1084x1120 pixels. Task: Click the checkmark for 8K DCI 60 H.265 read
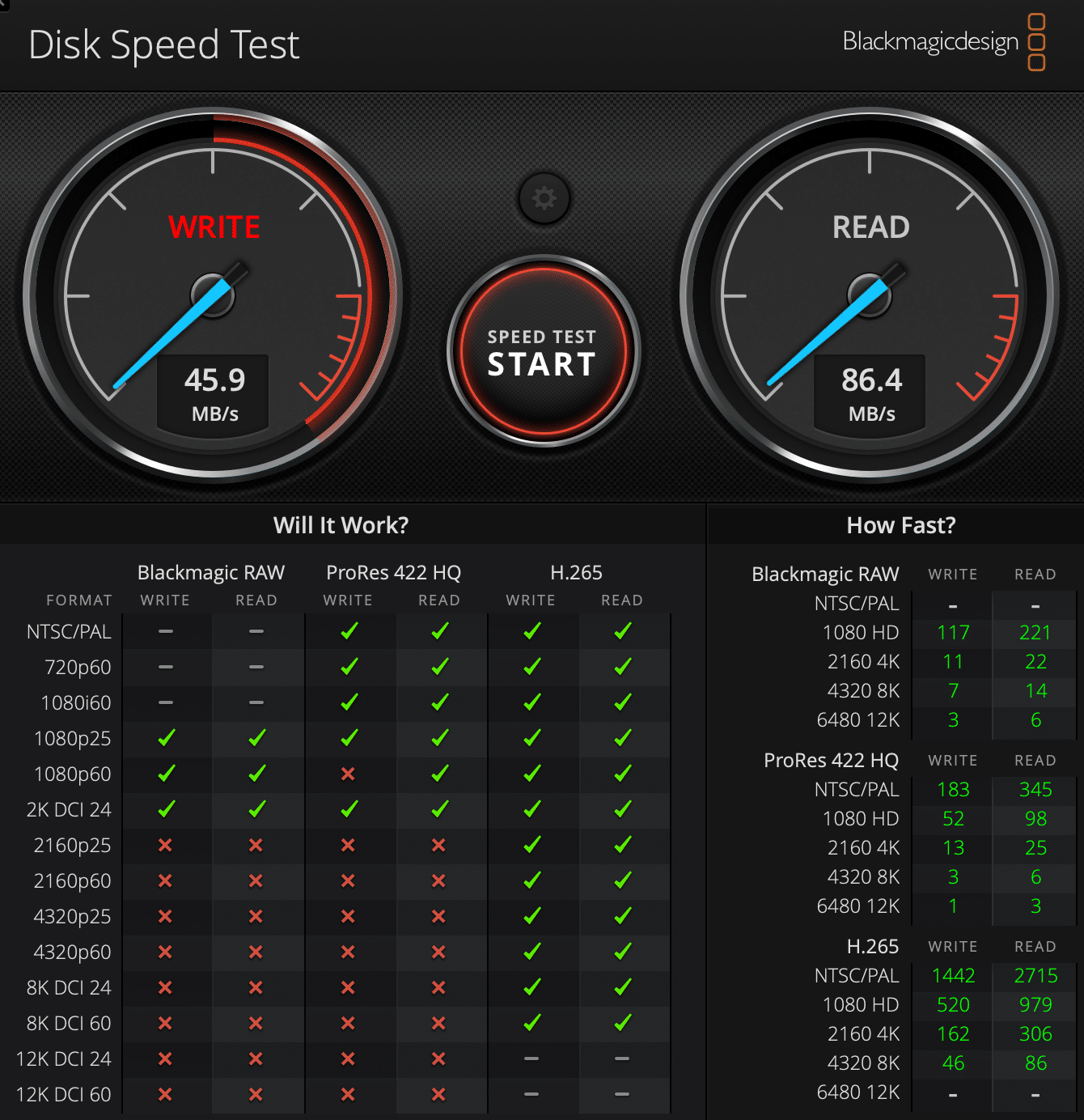[x=622, y=1023]
